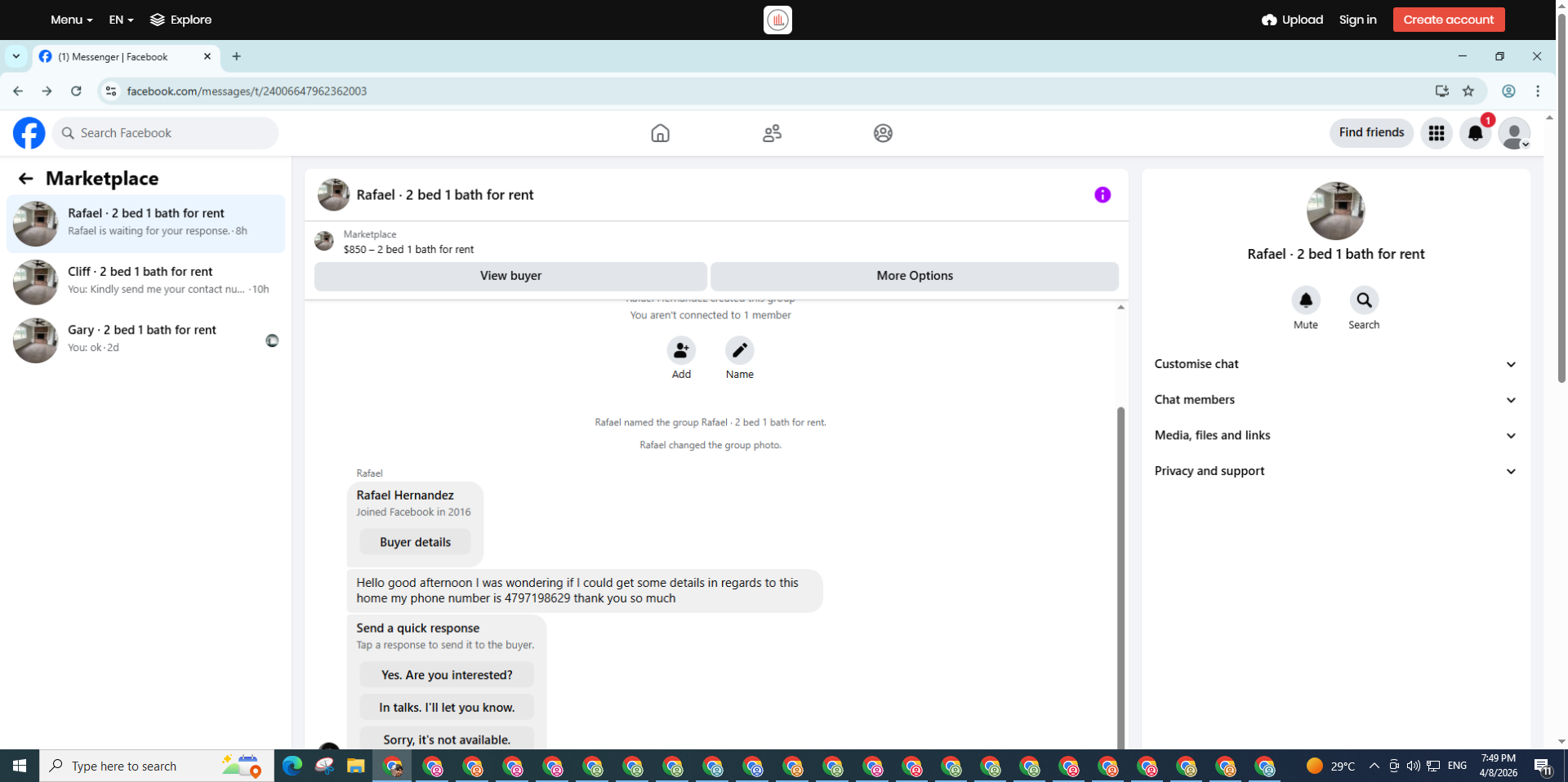The height and width of the screenshot is (782, 1568).
Task: Expand the Chat members section
Action: (x=1335, y=400)
